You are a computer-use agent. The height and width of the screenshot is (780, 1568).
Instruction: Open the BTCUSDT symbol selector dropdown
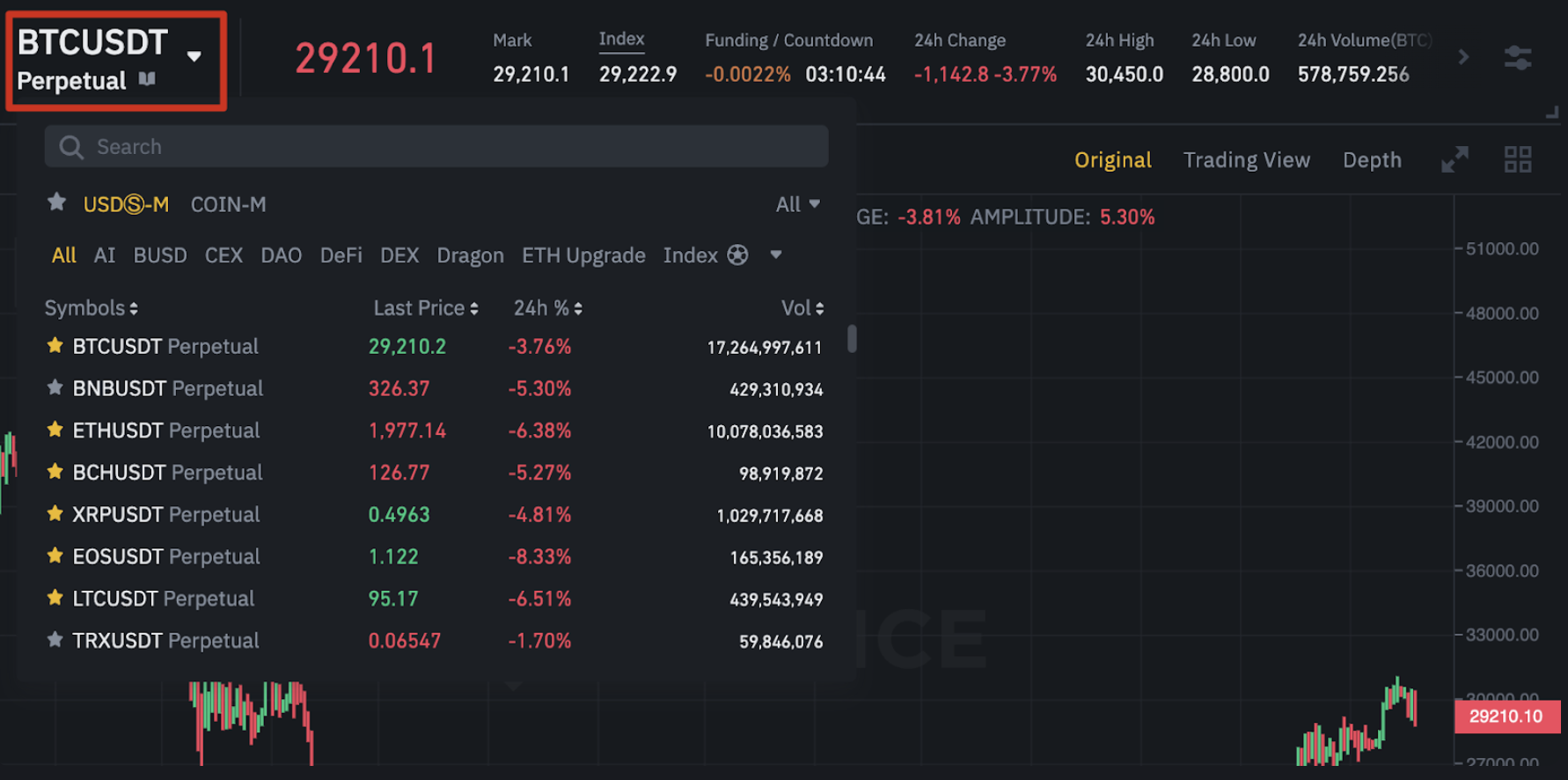pos(194,57)
